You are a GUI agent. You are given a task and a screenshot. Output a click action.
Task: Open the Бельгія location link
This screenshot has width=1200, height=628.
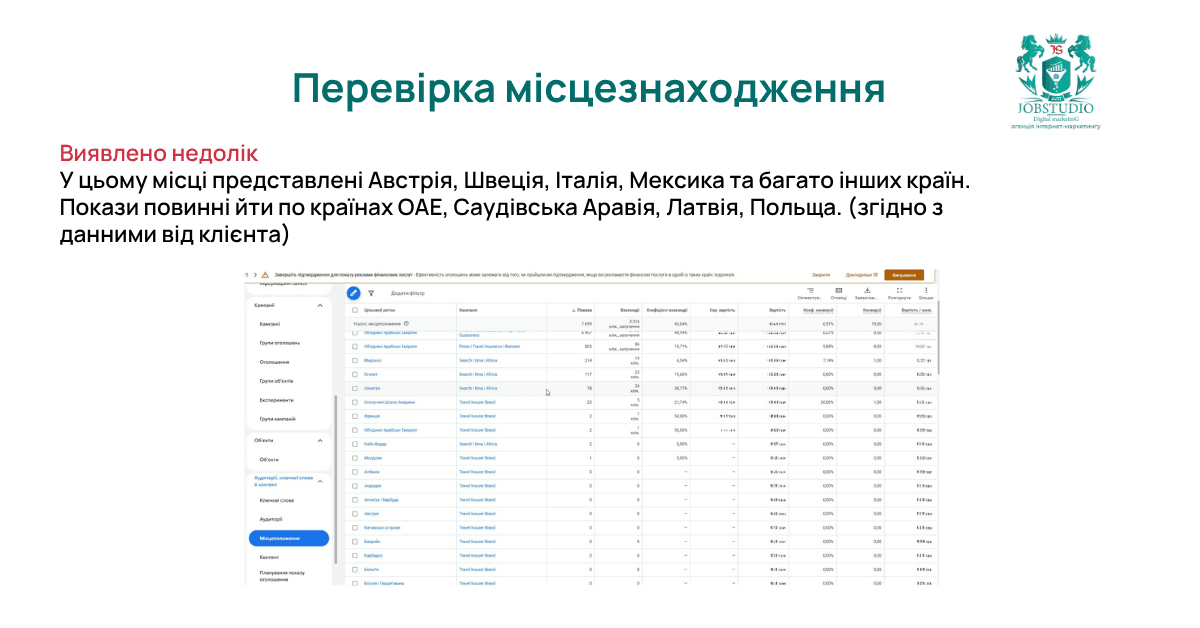(373, 569)
